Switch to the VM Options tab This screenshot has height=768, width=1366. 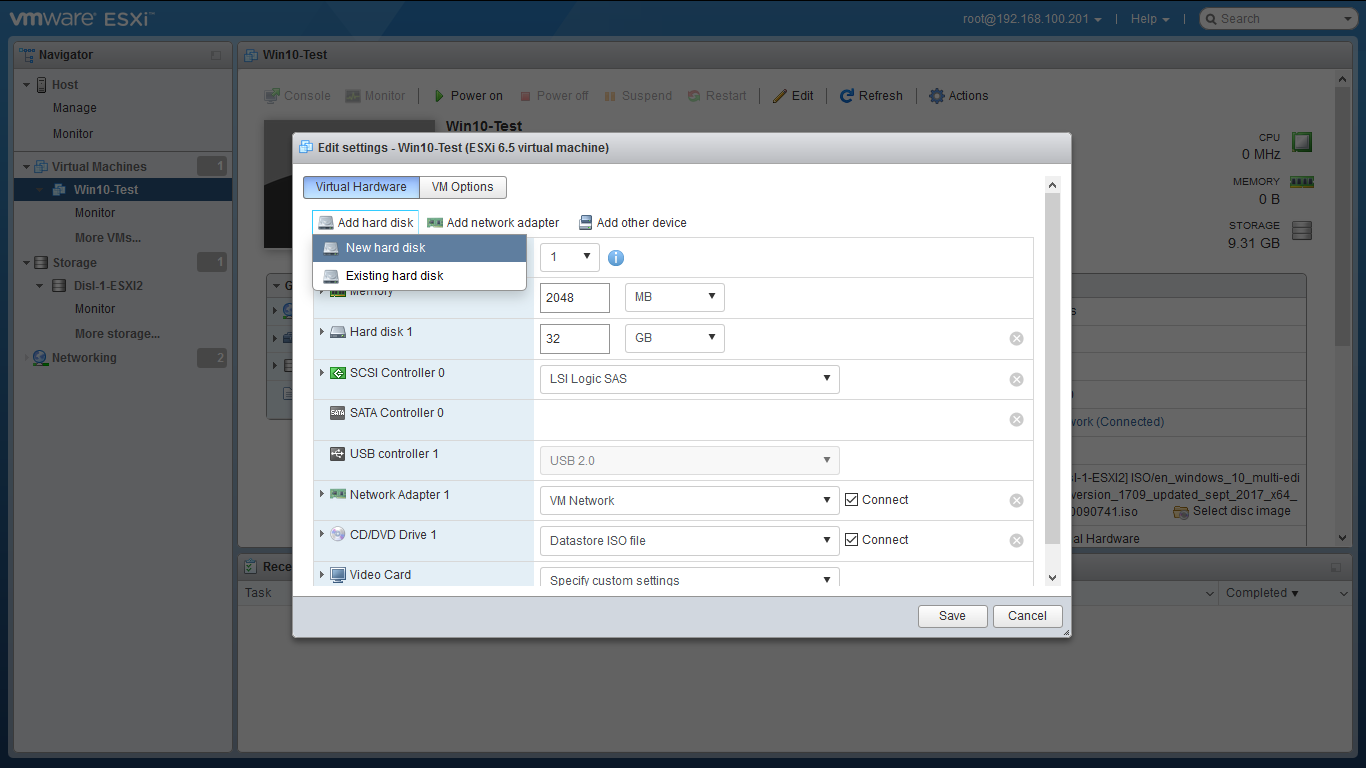pos(462,187)
